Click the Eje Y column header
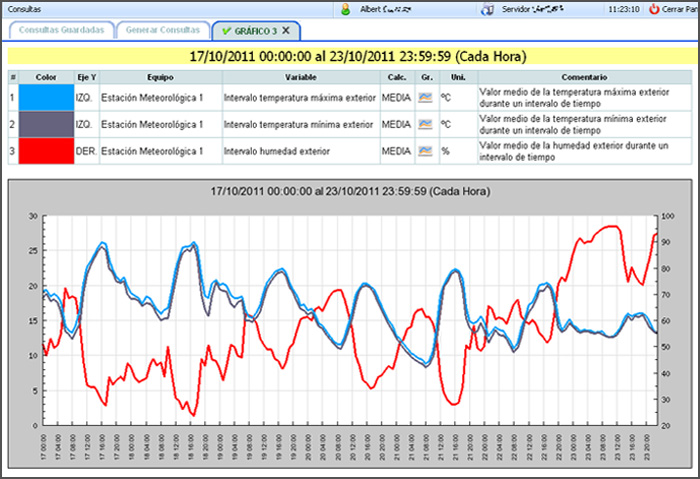The width and height of the screenshot is (700, 479). pyautogui.click(x=87, y=77)
